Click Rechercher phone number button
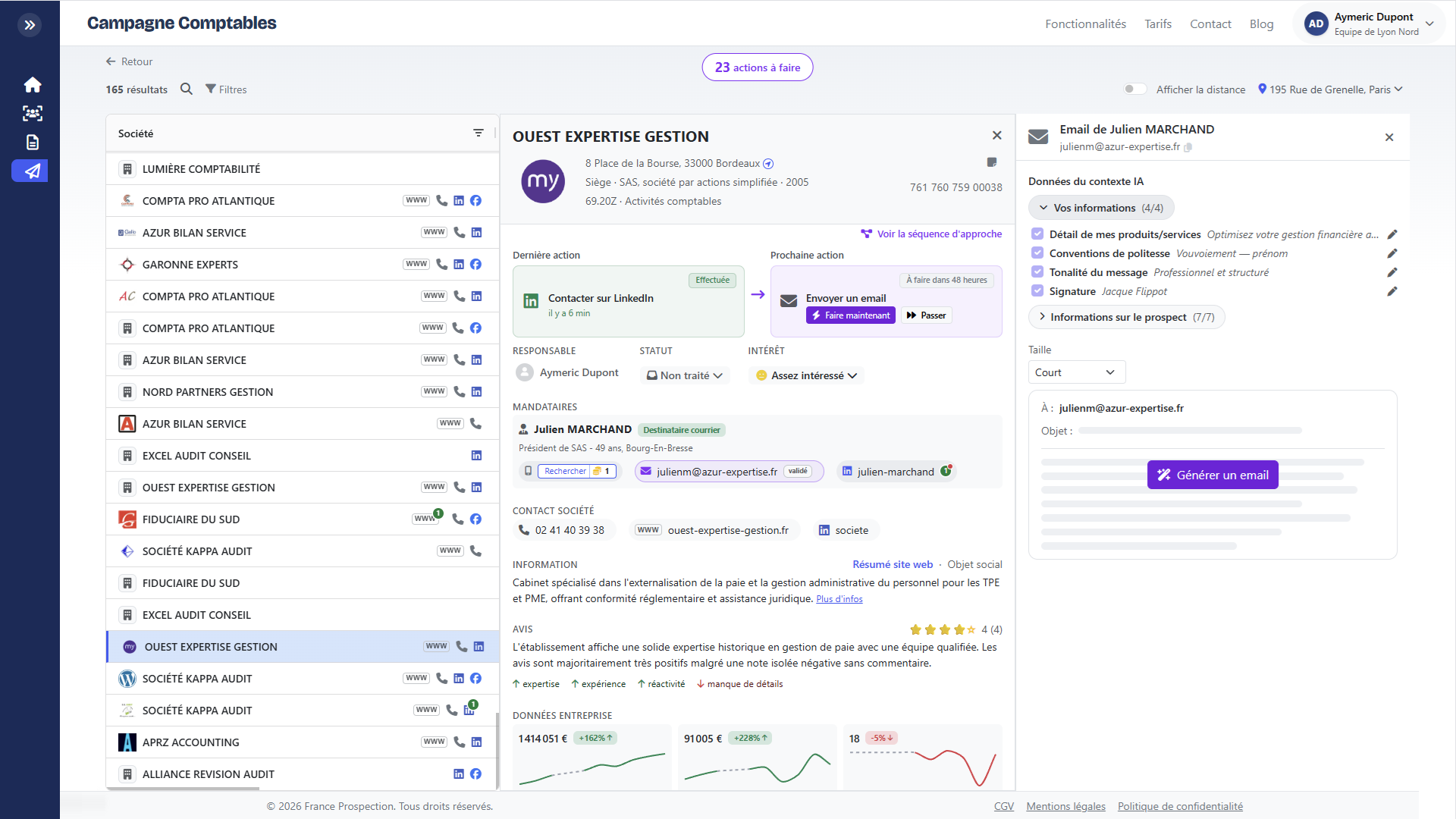1456x819 pixels. coord(576,471)
